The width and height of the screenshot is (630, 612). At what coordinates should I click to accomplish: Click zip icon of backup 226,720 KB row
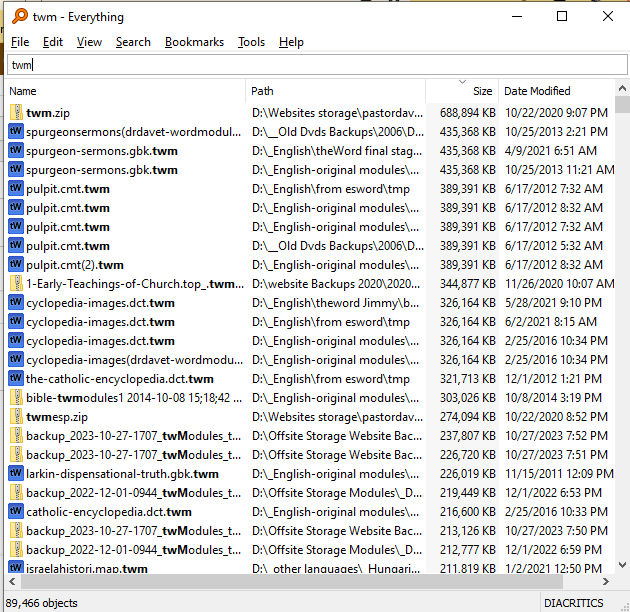click(16, 454)
